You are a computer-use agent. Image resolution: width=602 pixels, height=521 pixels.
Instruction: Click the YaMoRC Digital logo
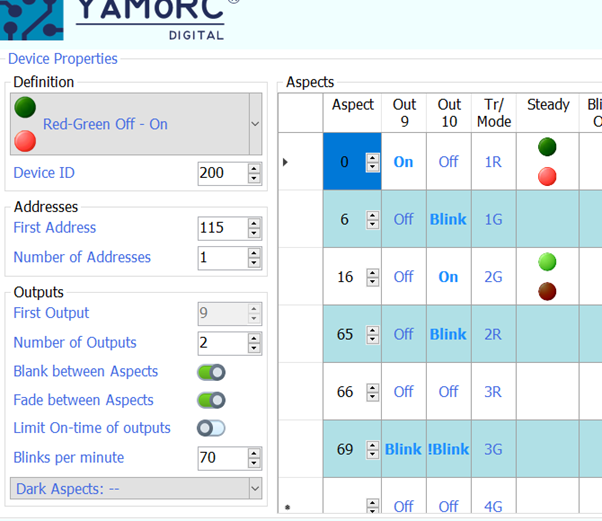coord(119,19)
